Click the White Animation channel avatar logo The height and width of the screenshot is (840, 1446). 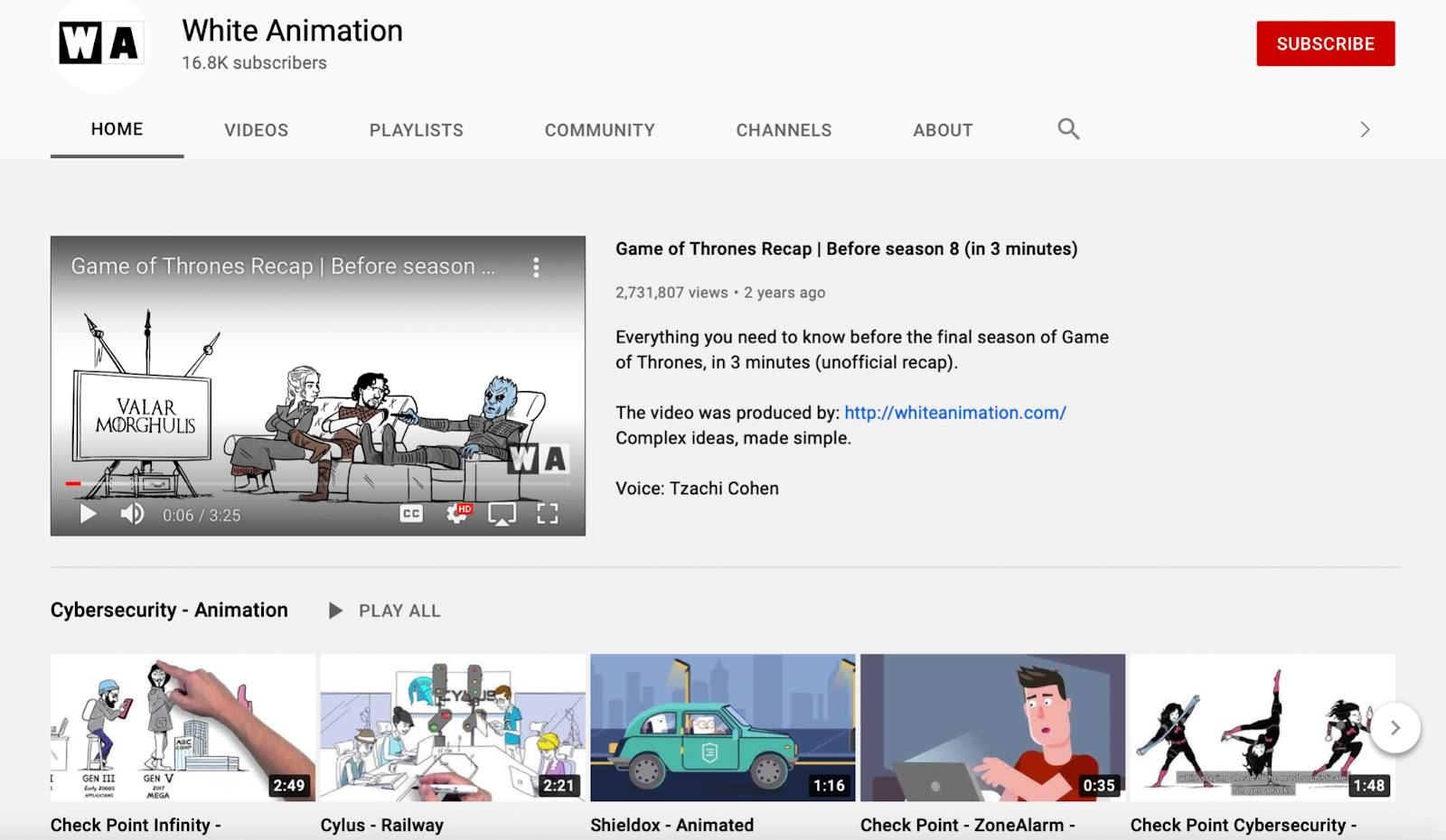tap(99, 43)
